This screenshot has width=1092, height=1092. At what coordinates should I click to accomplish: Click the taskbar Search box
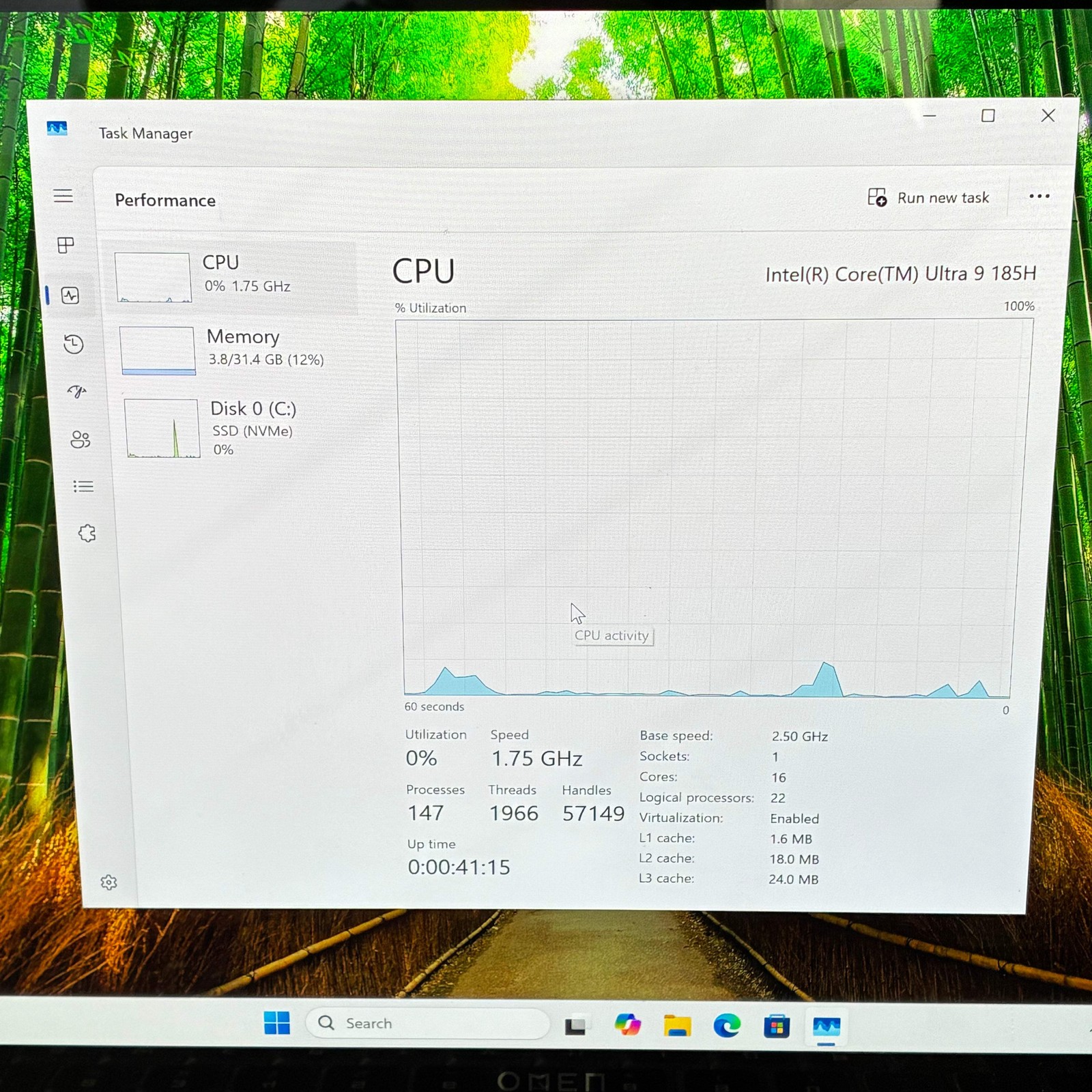pos(427,1023)
